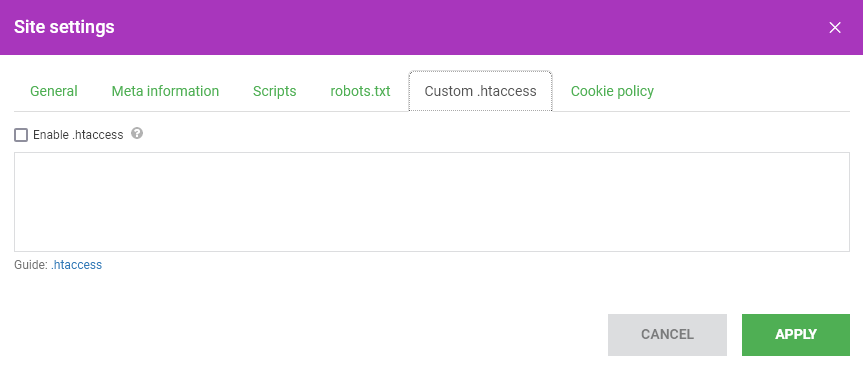863x370 pixels.
Task: Select the robots.txt tab
Action: point(361,91)
